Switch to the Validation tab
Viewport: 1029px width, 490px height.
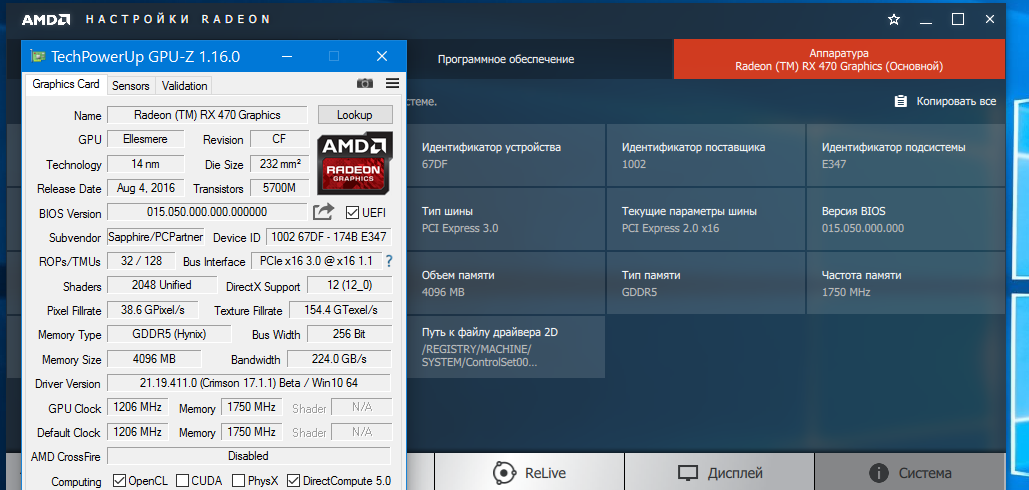point(184,85)
